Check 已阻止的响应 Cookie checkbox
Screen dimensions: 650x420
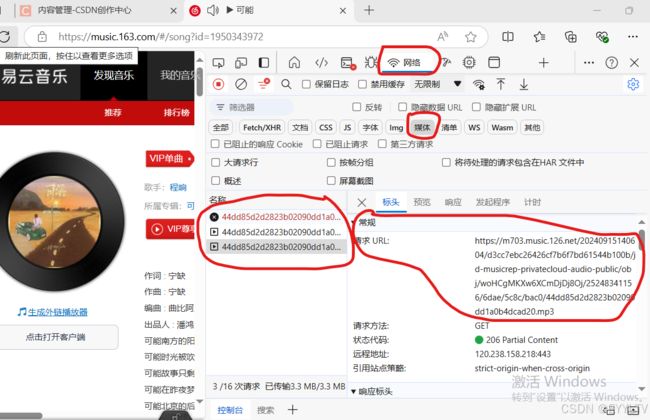(215, 144)
